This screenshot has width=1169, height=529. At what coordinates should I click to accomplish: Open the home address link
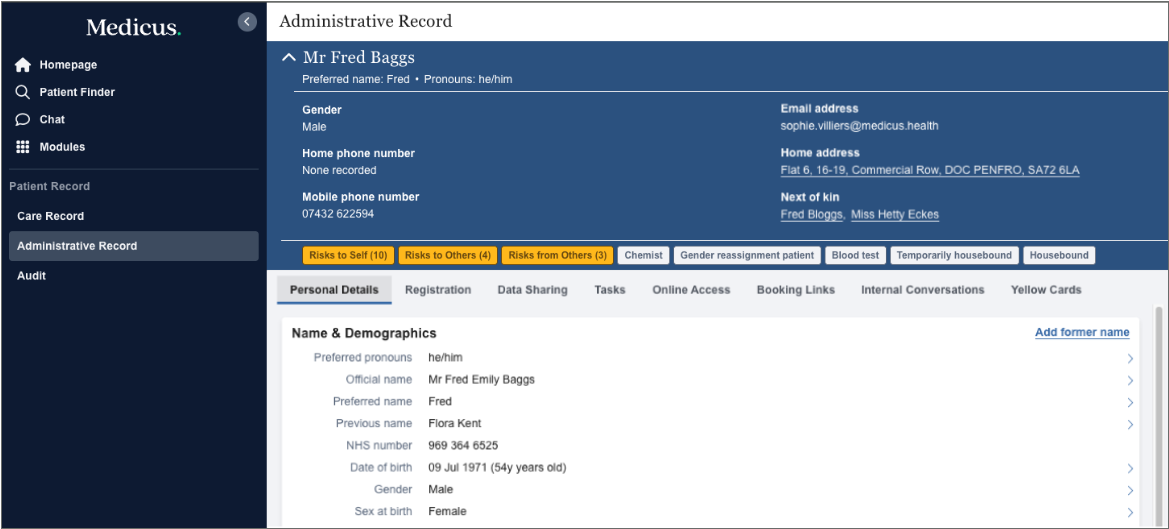tap(929, 171)
